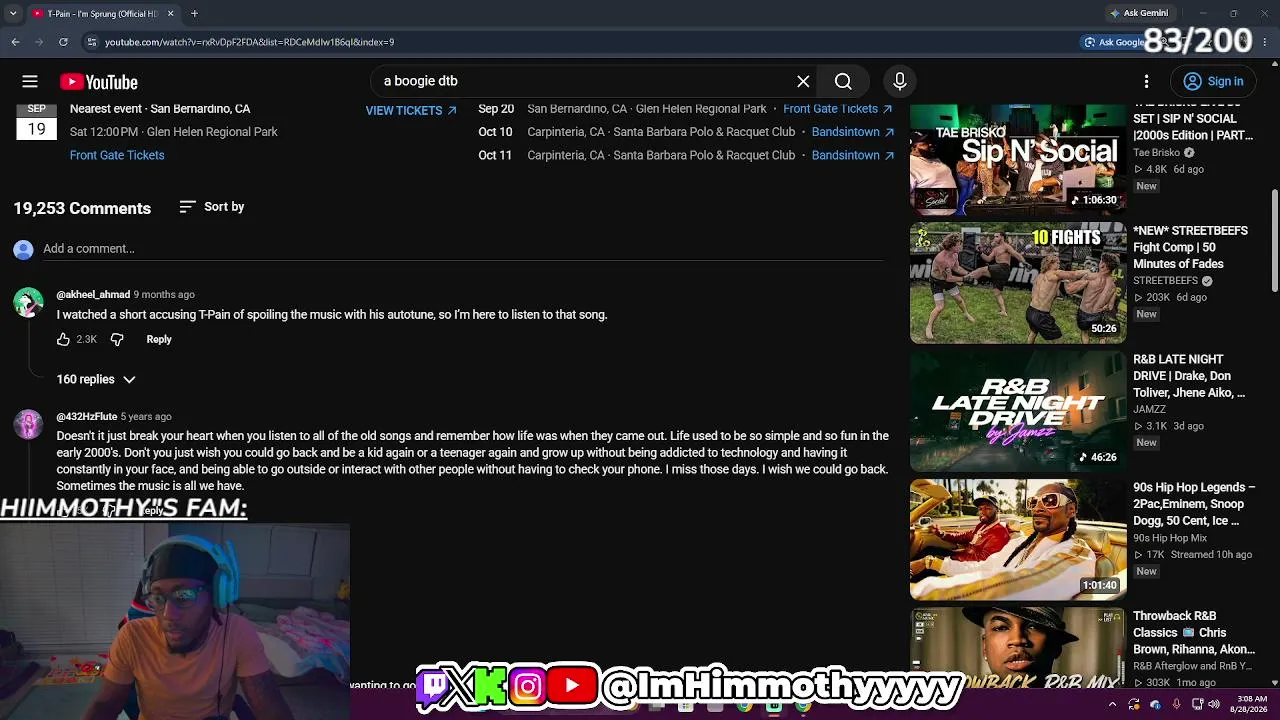Open the @432HzFlute channel link
The height and width of the screenshot is (720, 1280).
(x=87, y=416)
